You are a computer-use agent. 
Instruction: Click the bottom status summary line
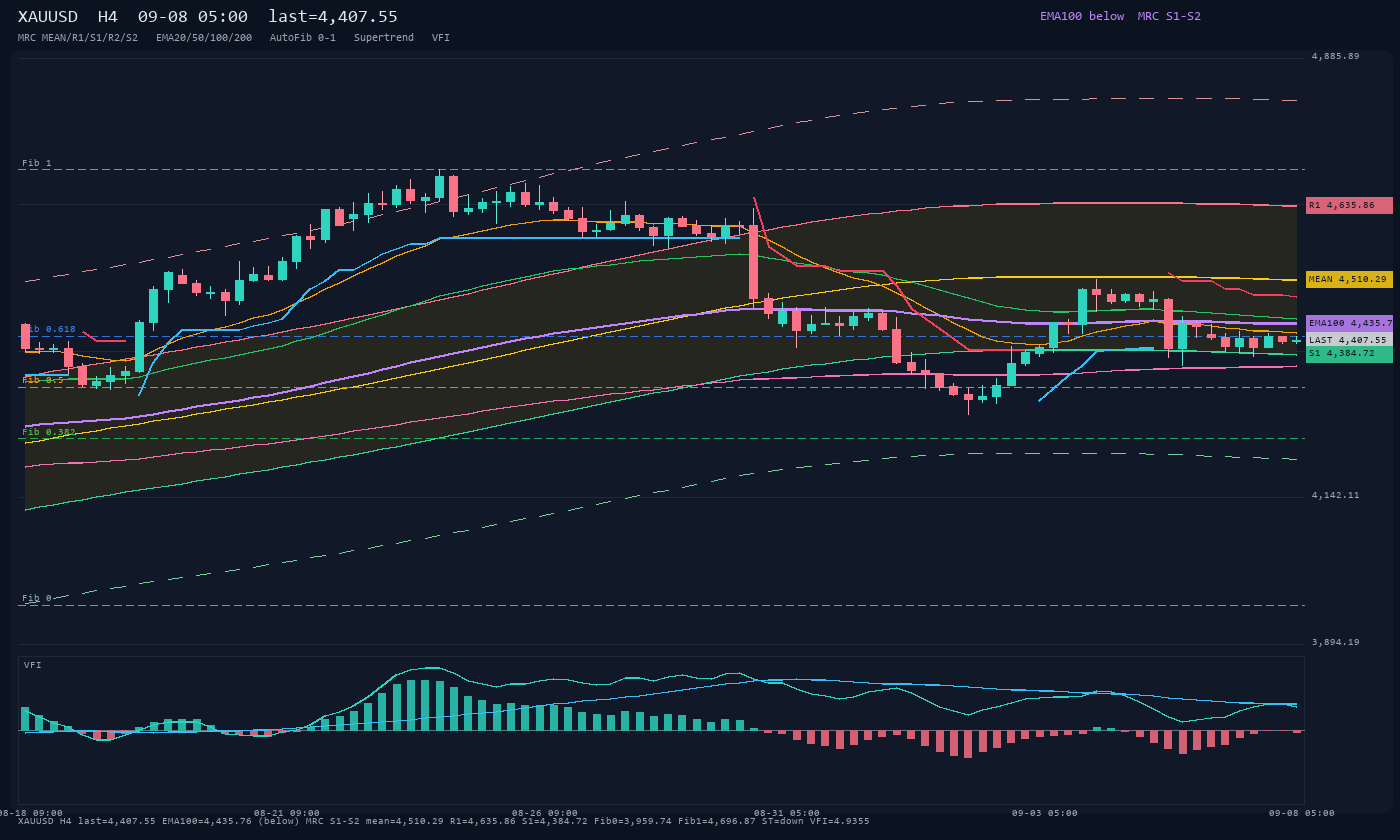point(444,821)
